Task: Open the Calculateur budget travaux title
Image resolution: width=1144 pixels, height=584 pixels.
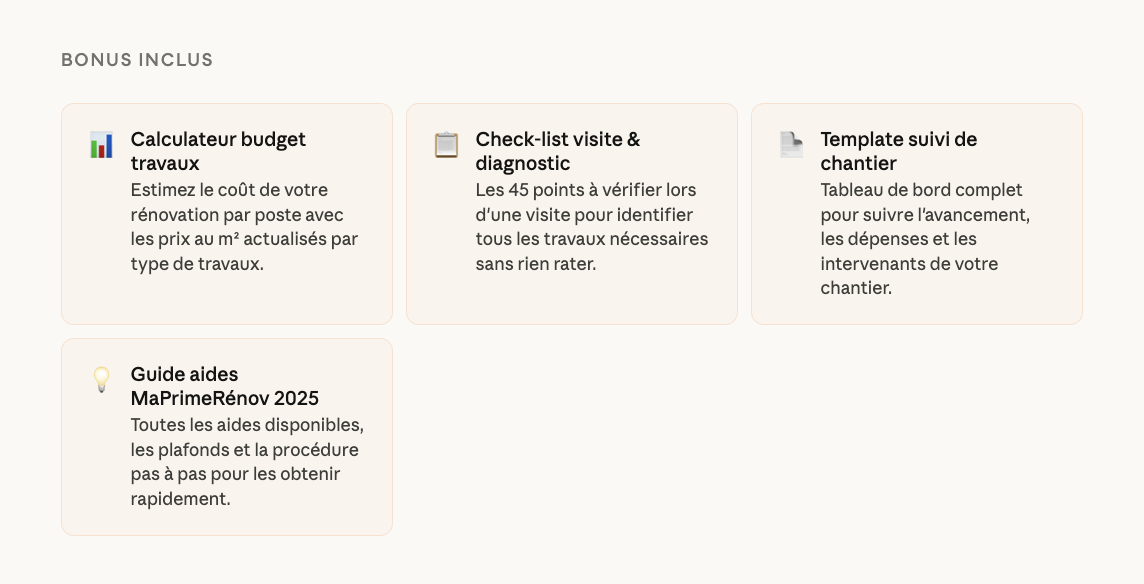Action: [218, 151]
